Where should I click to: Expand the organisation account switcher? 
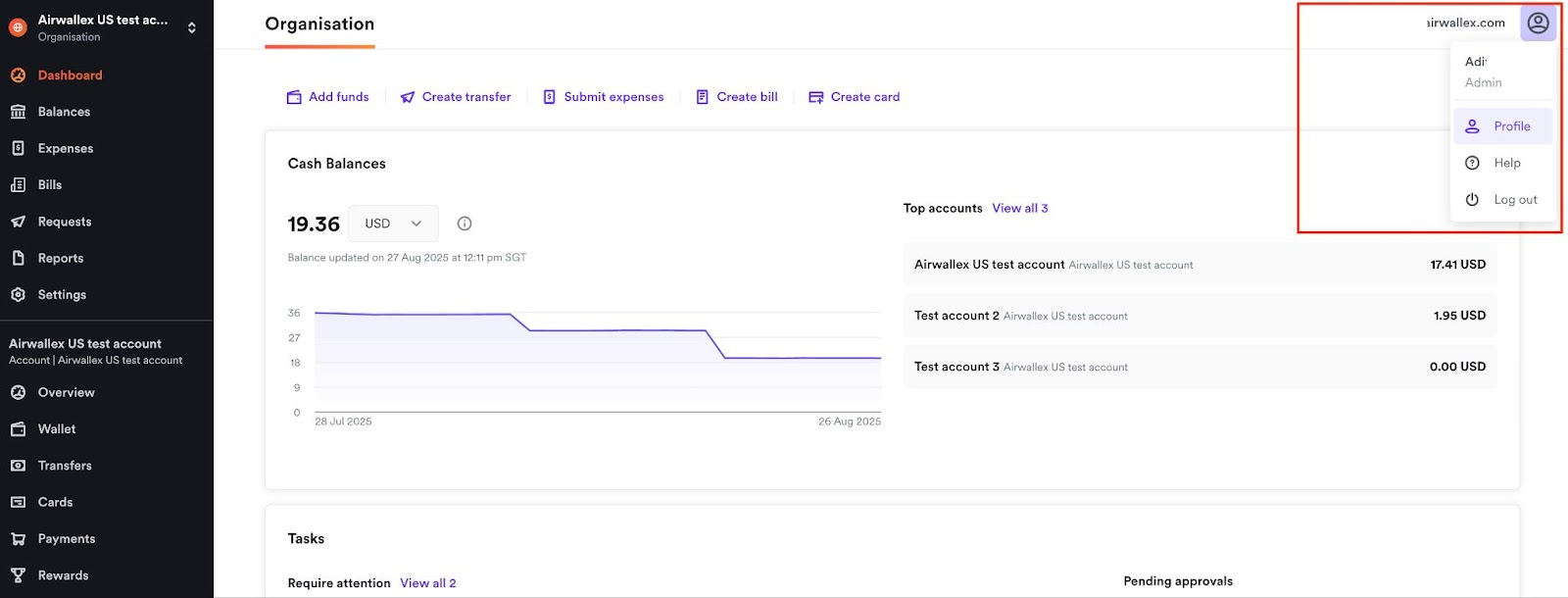pos(192,27)
